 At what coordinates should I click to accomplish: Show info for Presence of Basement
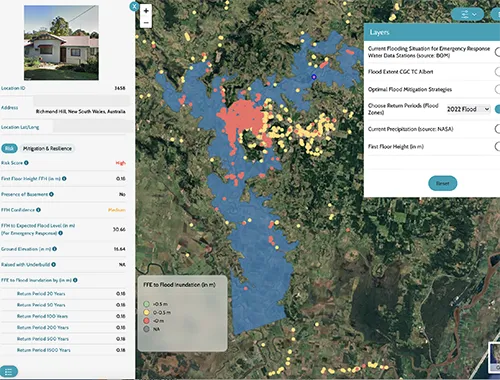[x=51, y=194]
